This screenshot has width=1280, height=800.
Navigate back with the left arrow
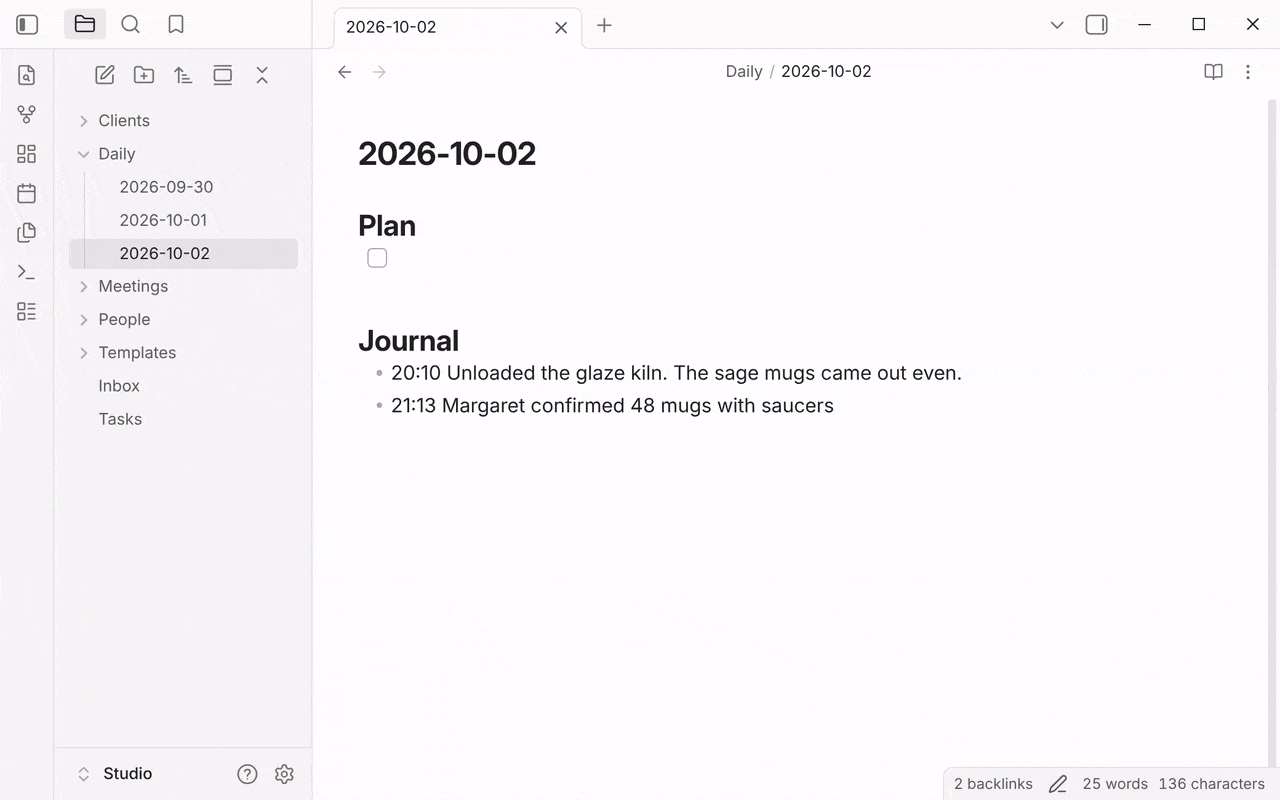coord(345,72)
